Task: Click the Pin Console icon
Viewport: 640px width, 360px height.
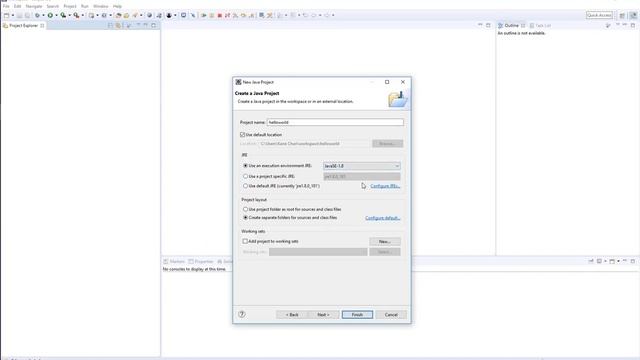Action: pos(591,261)
